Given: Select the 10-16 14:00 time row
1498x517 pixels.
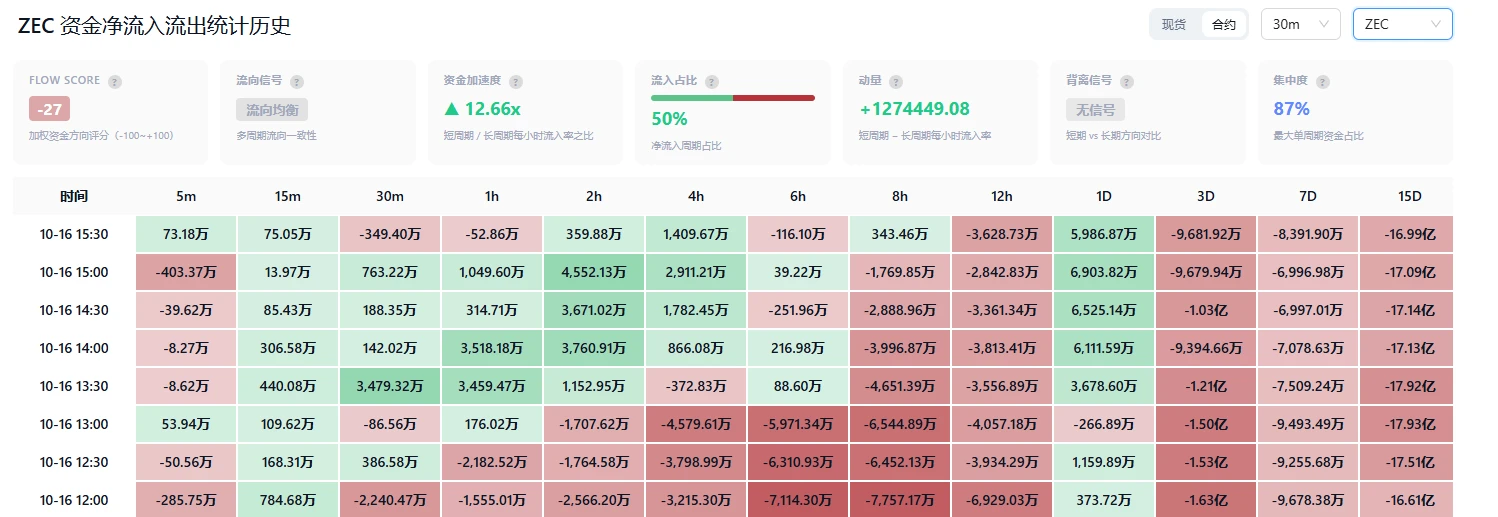Looking at the screenshot, I should point(733,348).
